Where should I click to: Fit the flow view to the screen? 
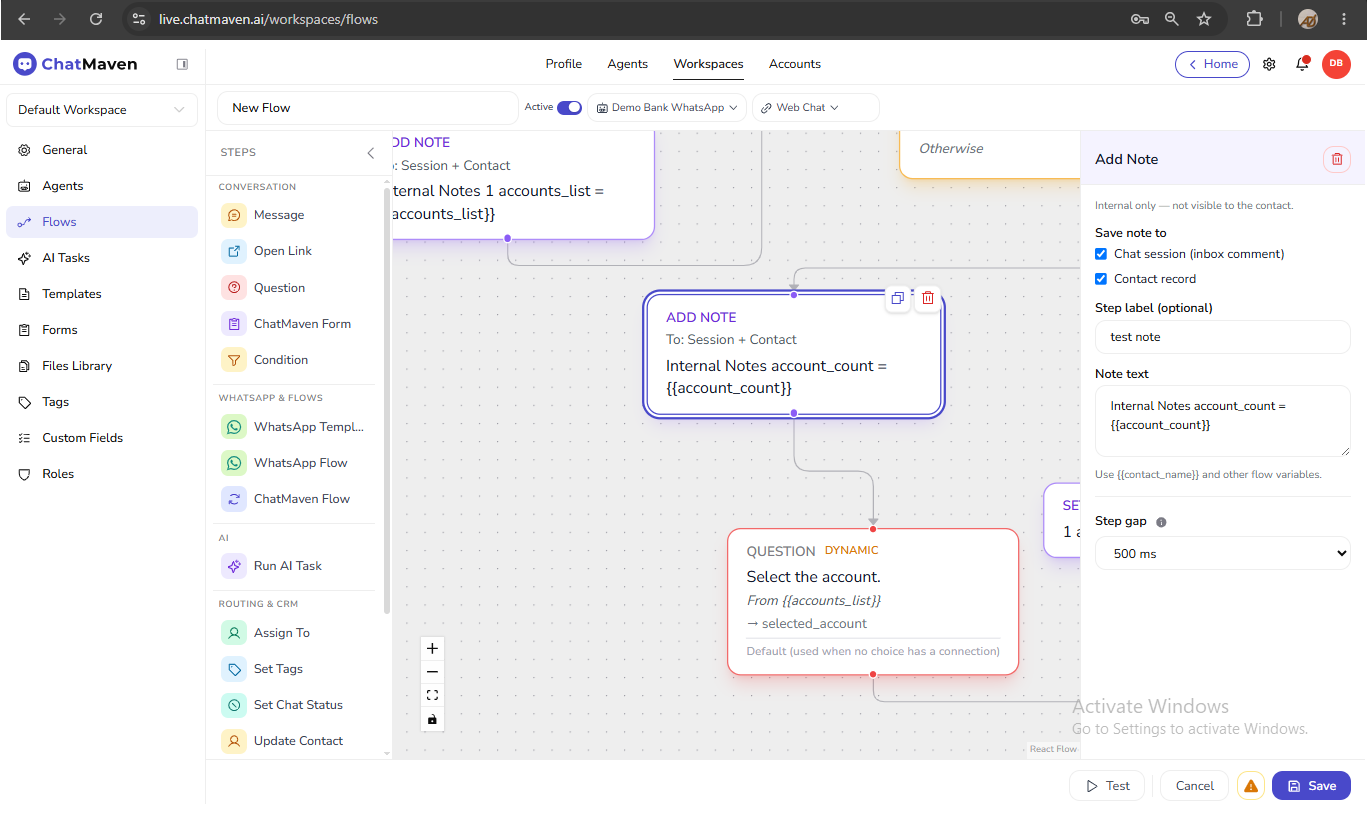click(x=432, y=695)
